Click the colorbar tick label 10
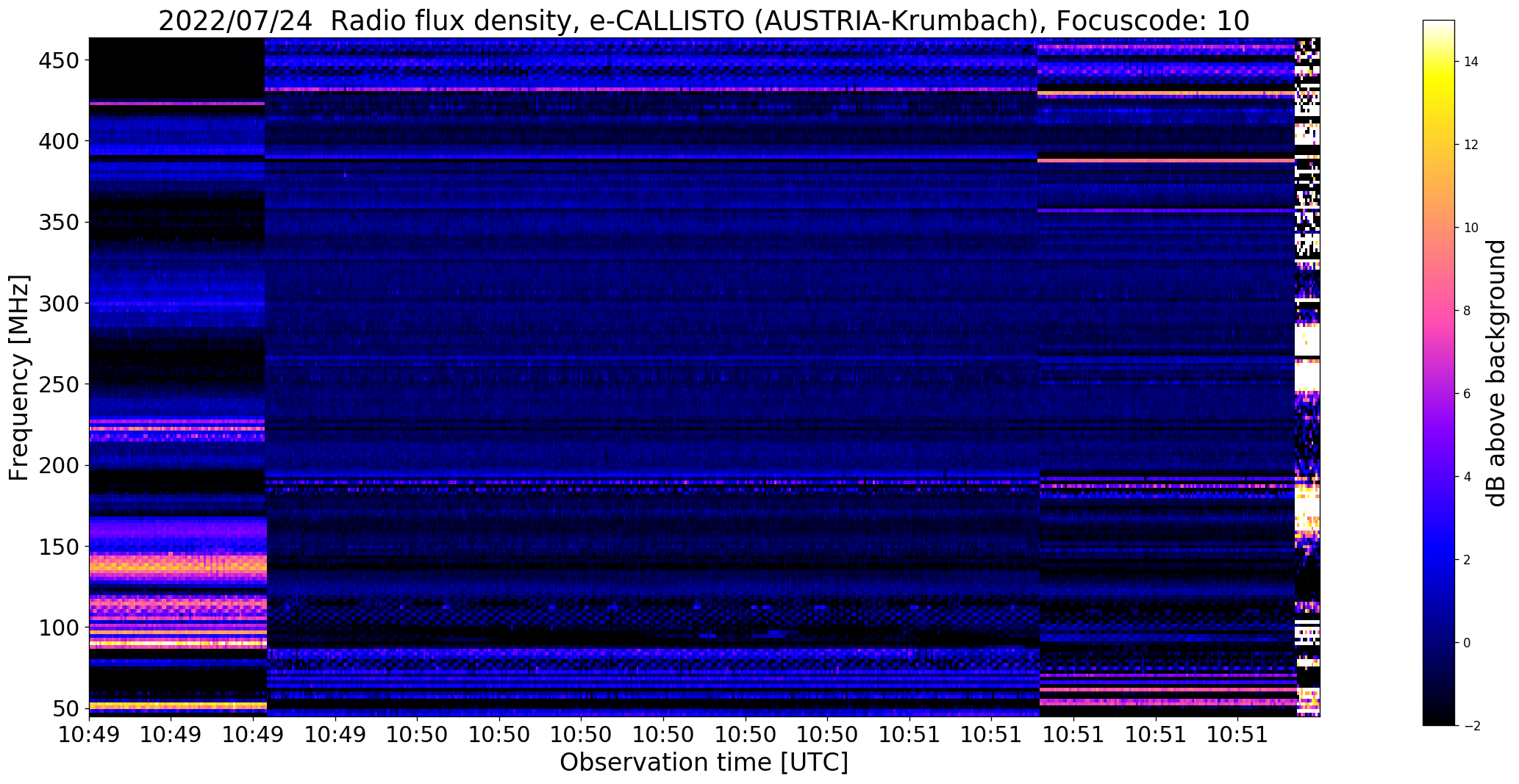 (x=1470, y=228)
